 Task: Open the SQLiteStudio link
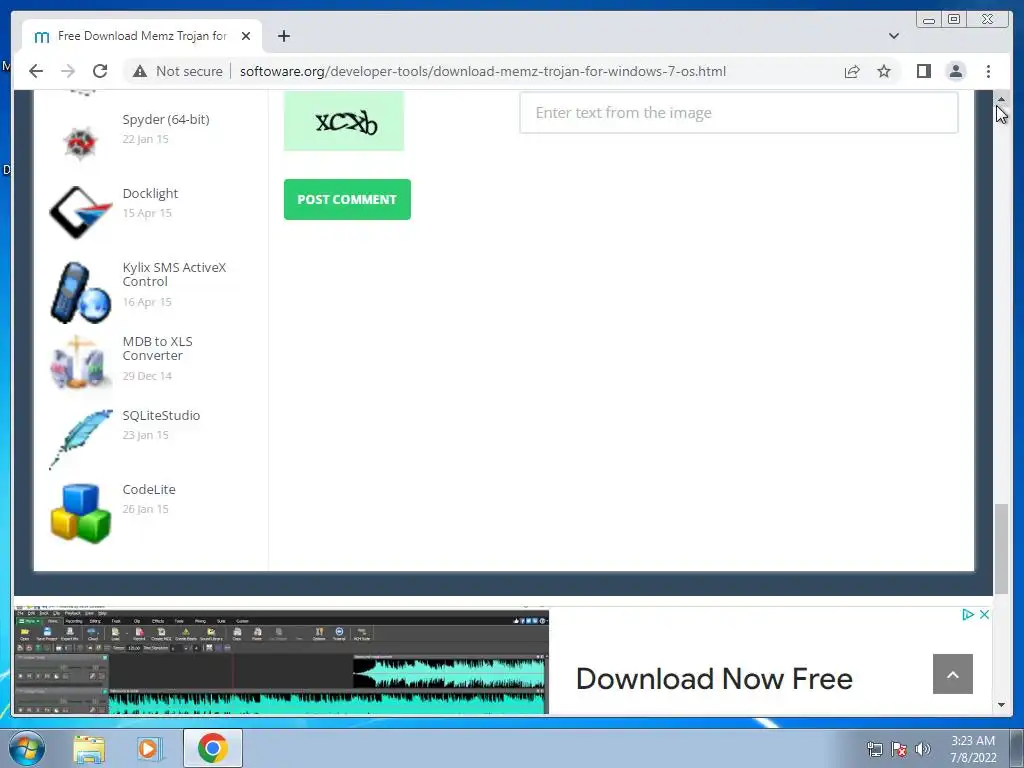[x=161, y=415]
